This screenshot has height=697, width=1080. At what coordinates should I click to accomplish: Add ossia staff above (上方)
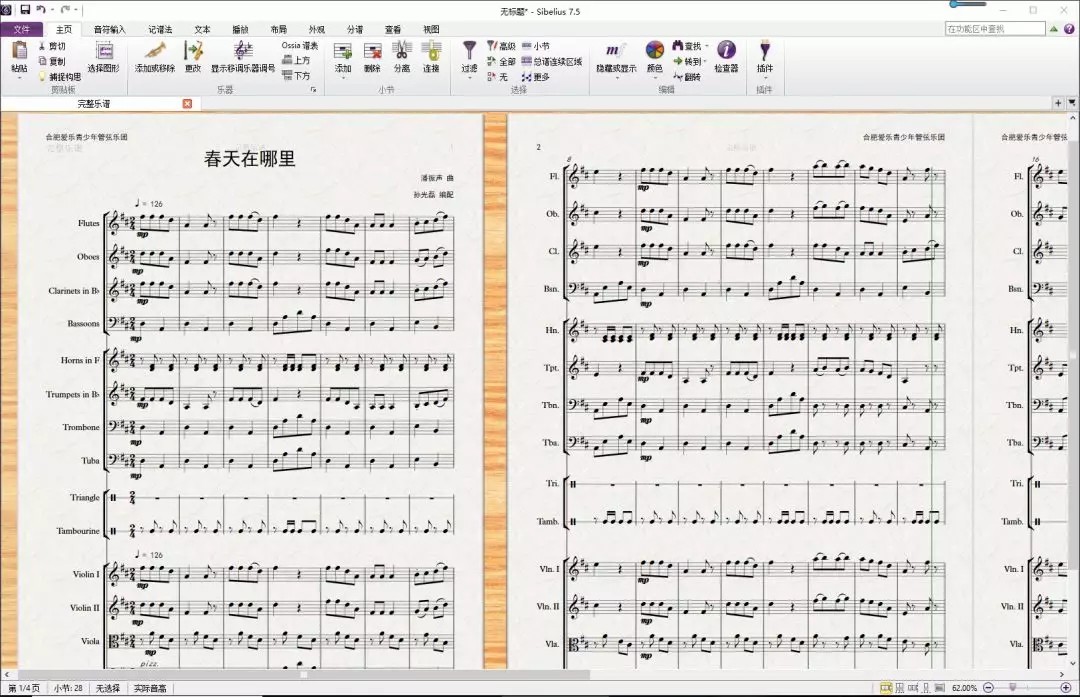pyautogui.click(x=297, y=61)
